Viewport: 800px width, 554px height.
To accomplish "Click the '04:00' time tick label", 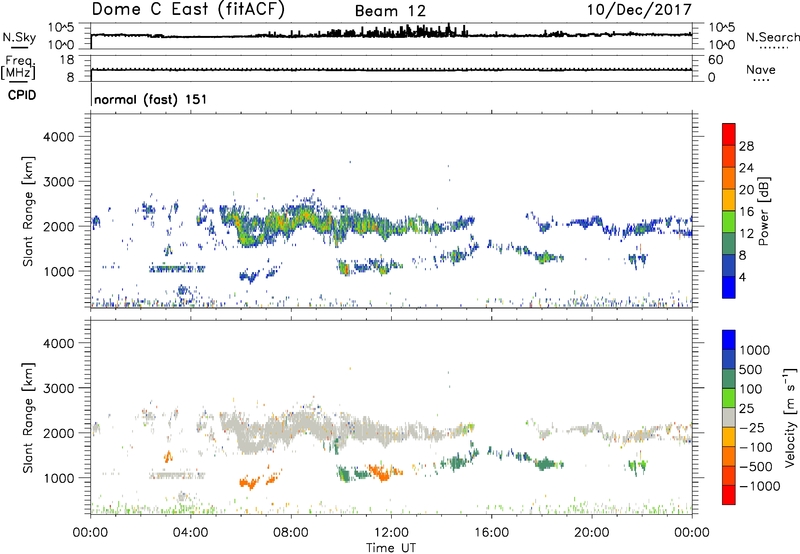I will coord(190,533).
